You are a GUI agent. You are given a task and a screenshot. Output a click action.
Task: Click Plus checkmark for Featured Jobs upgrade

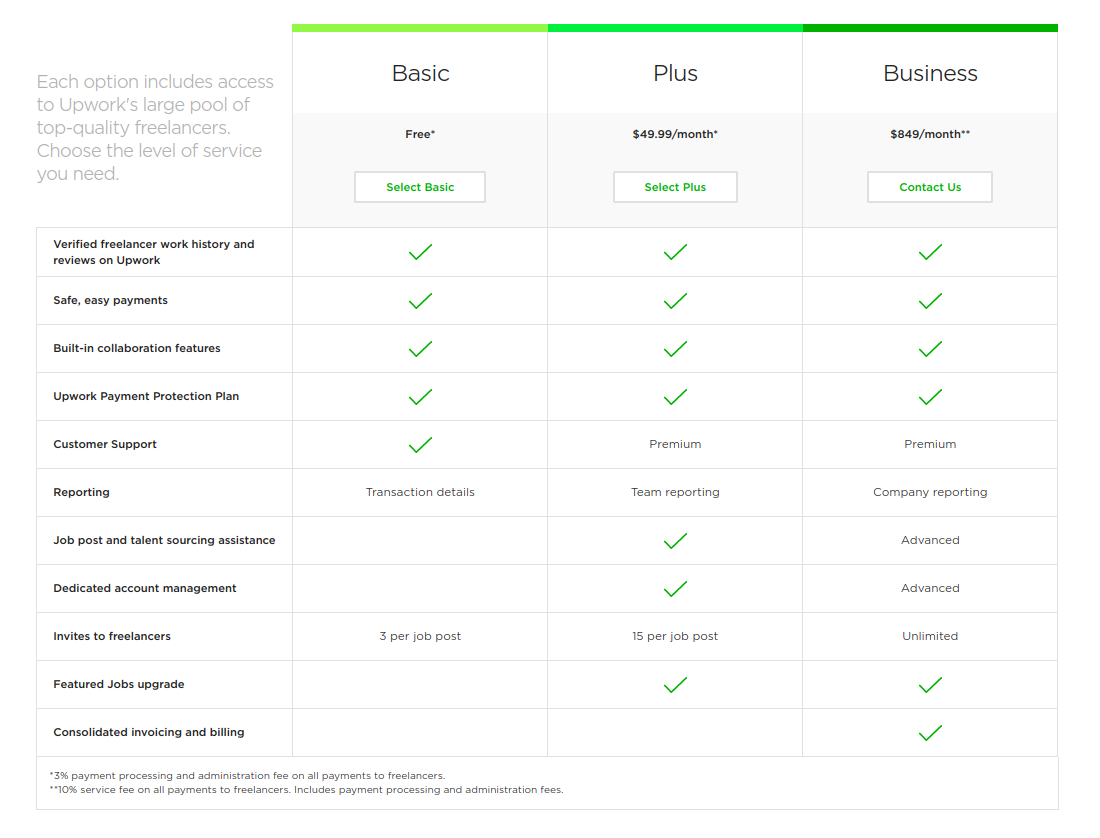pos(675,684)
